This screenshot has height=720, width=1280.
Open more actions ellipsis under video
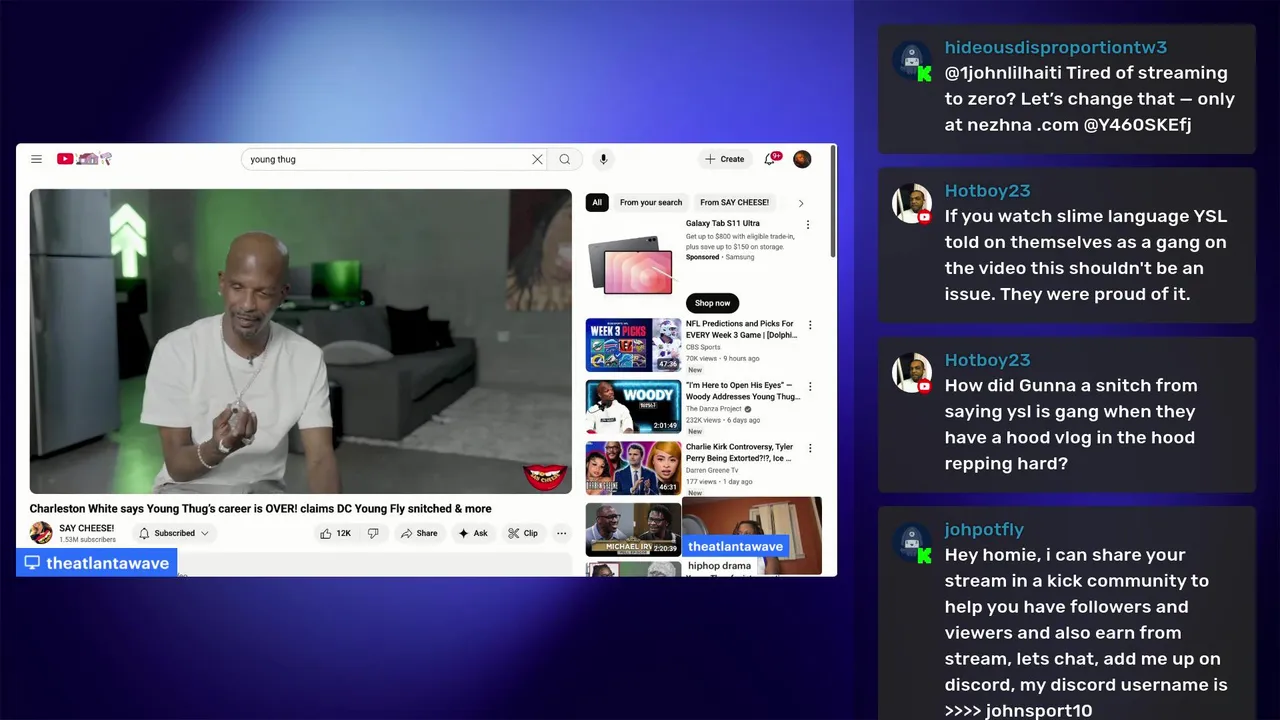[562, 533]
